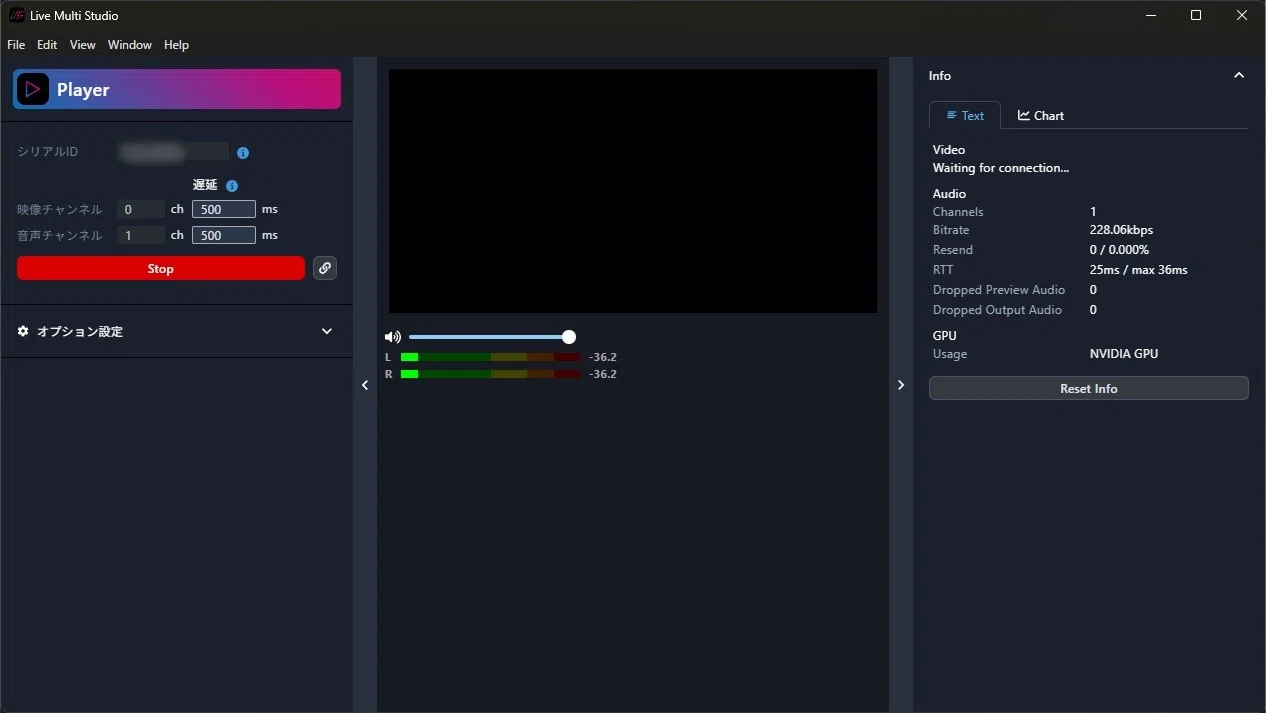This screenshot has height=713, width=1266.
Task: Click the NVIDIA GPU usage value
Action: [x=1124, y=354]
